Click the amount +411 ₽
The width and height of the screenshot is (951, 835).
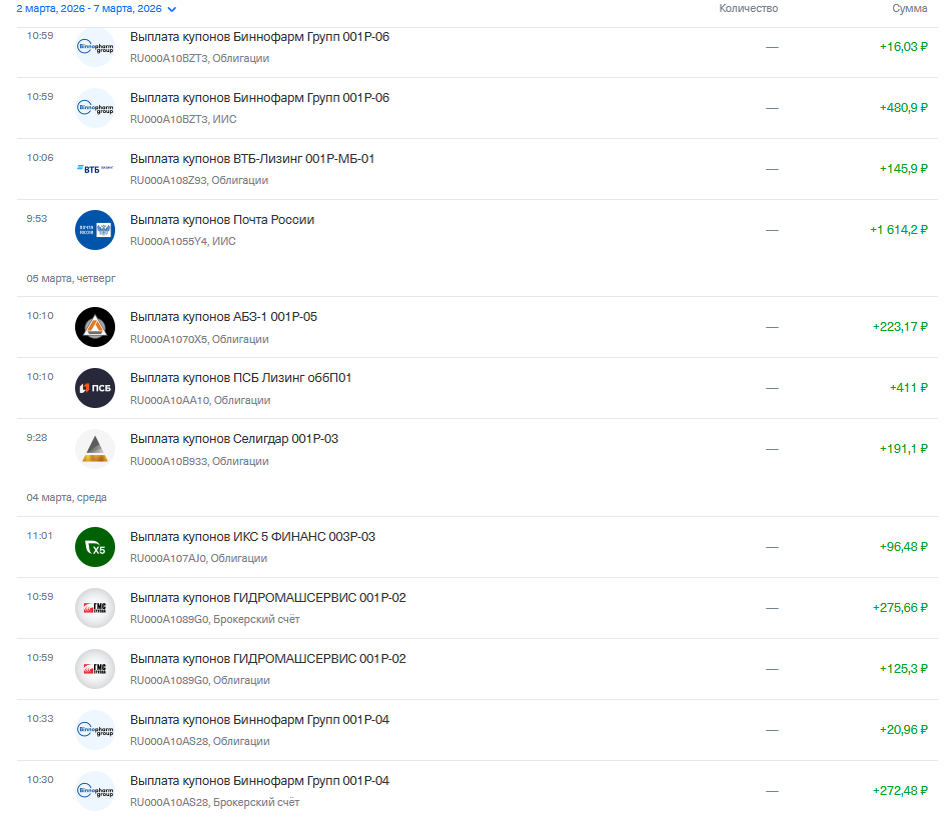[x=909, y=387]
